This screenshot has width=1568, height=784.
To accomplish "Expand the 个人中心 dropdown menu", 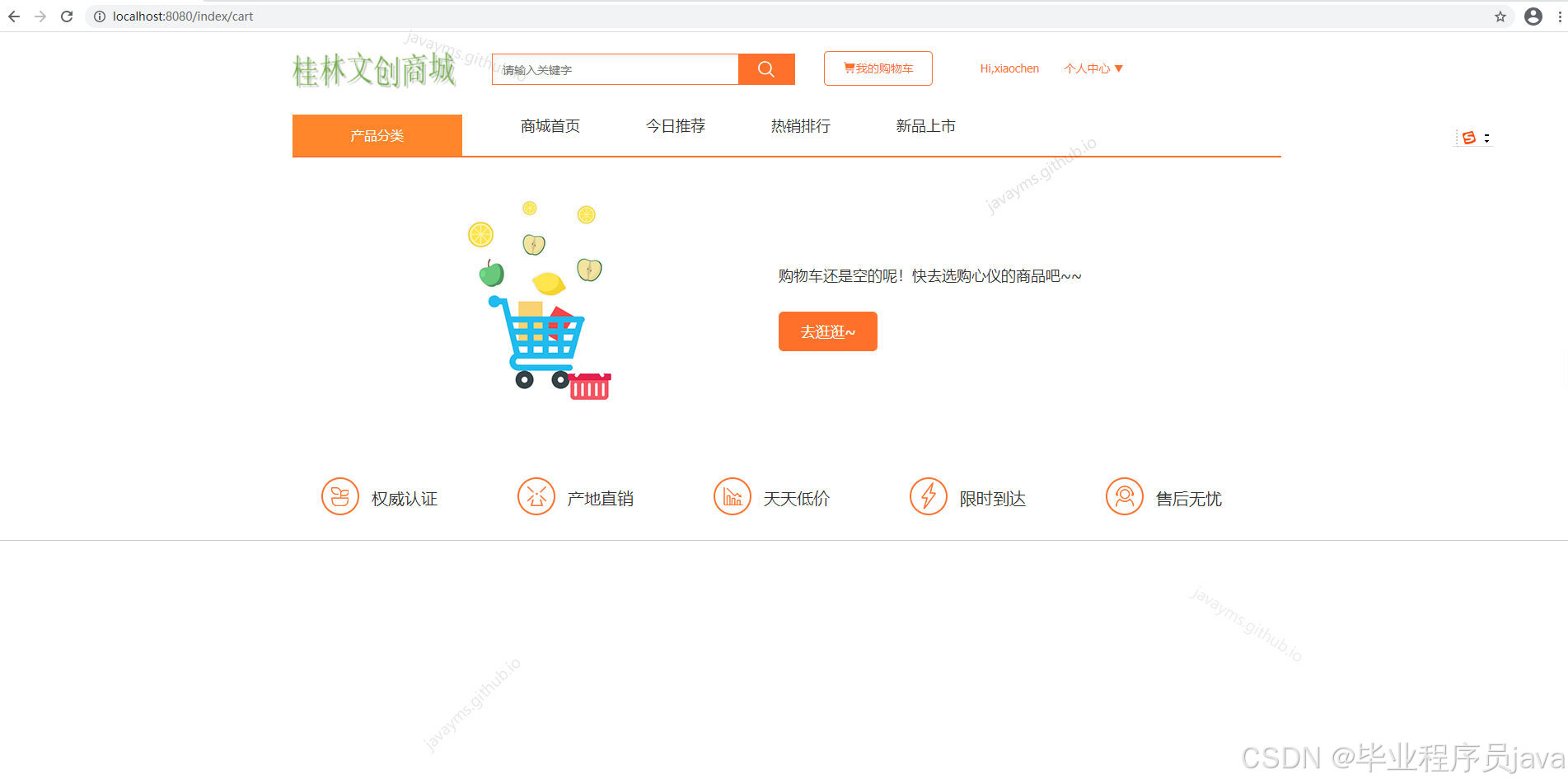I will click(1093, 68).
